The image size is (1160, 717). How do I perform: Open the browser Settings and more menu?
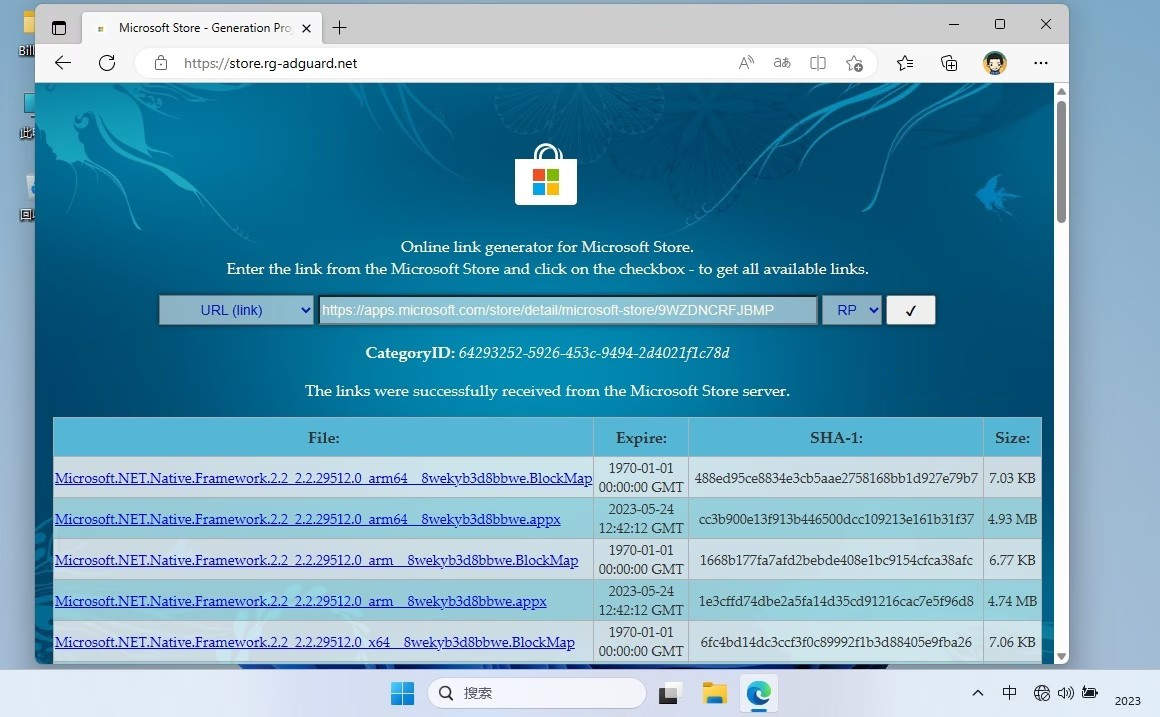[x=1040, y=62]
